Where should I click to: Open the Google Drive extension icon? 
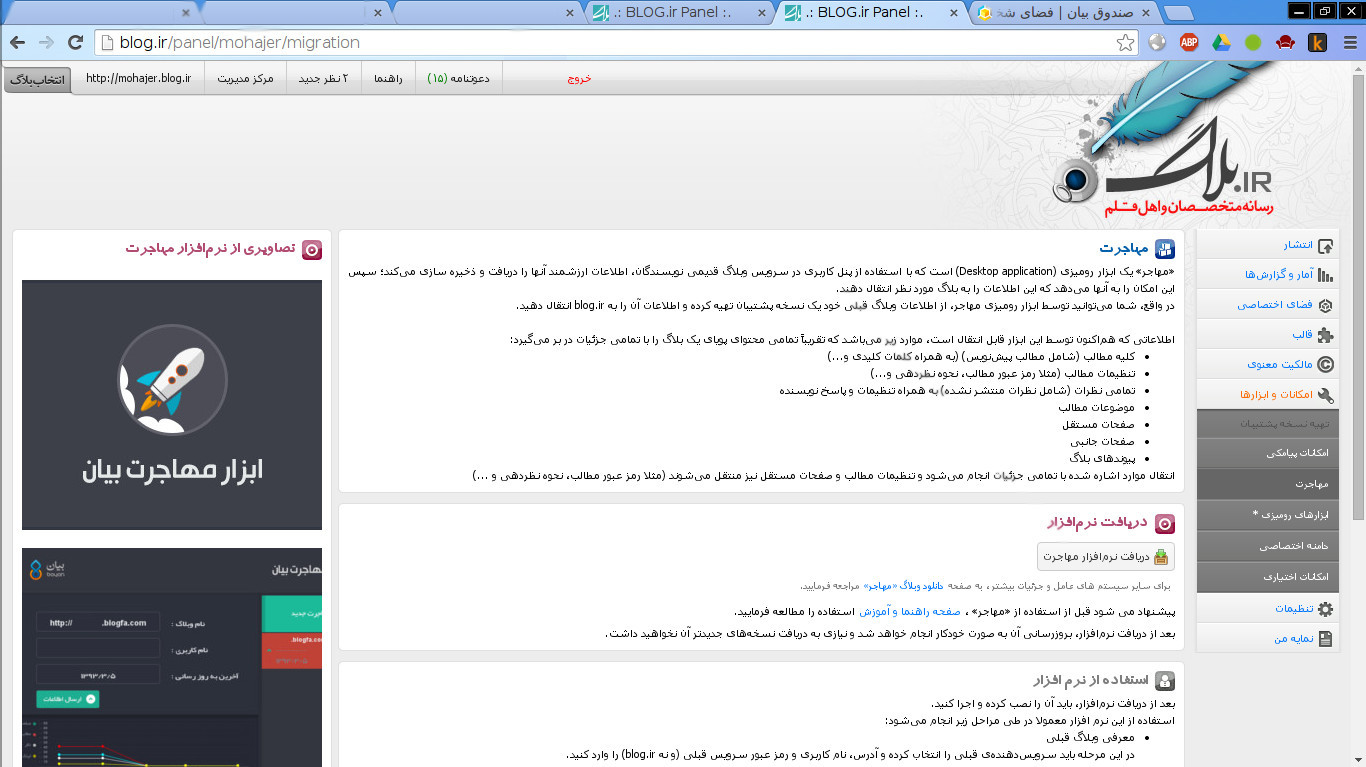coord(1221,42)
